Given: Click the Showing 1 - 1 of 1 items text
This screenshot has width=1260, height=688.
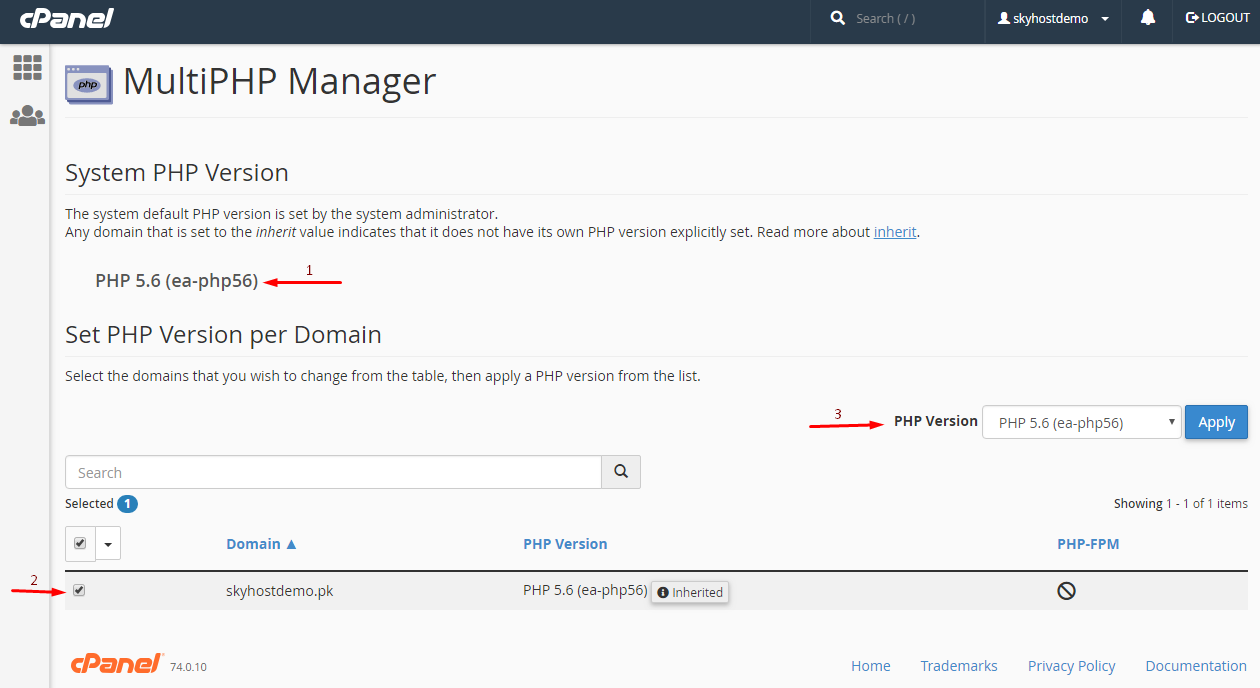Looking at the screenshot, I should (1180, 504).
